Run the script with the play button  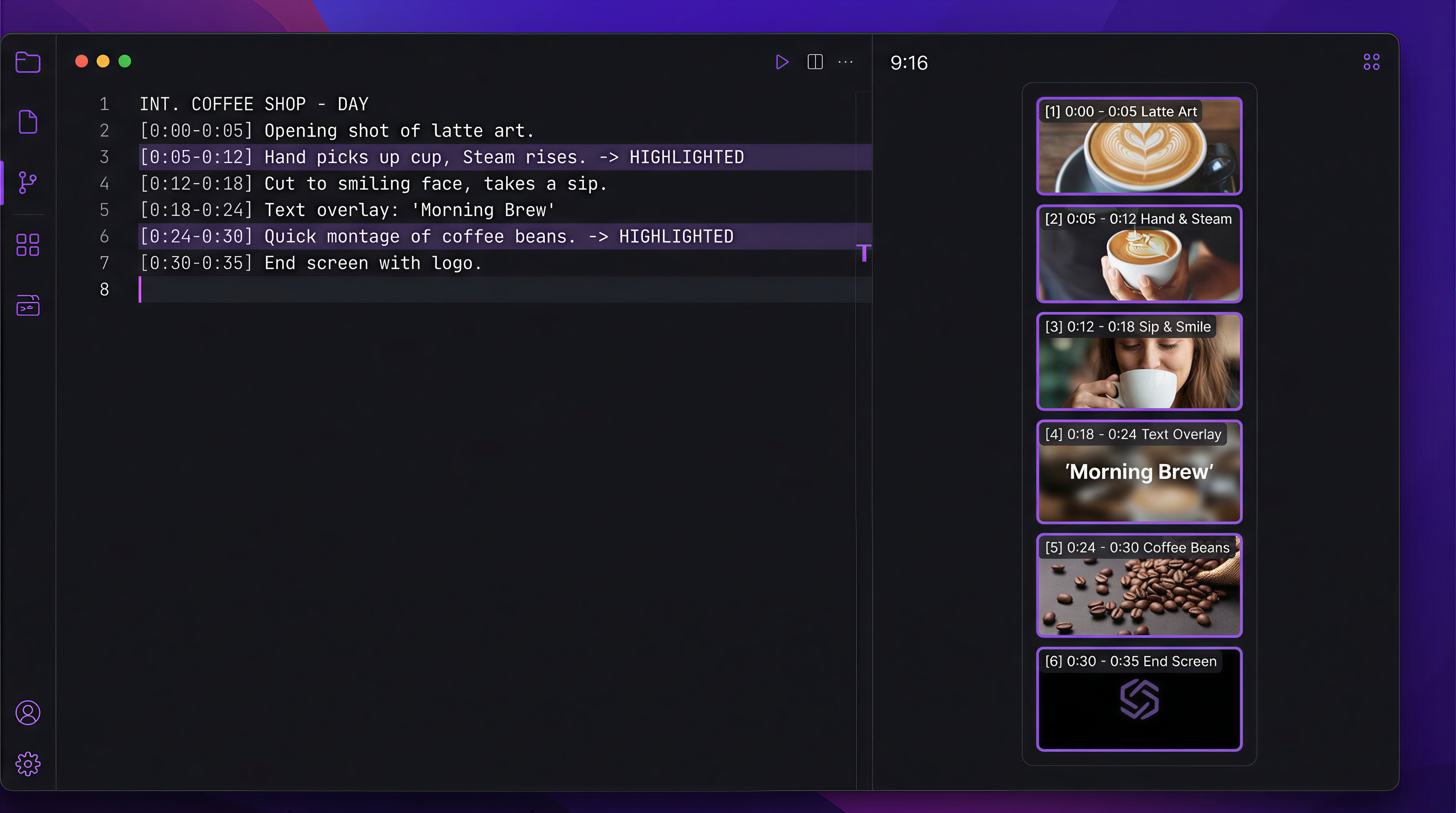pos(782,62)
